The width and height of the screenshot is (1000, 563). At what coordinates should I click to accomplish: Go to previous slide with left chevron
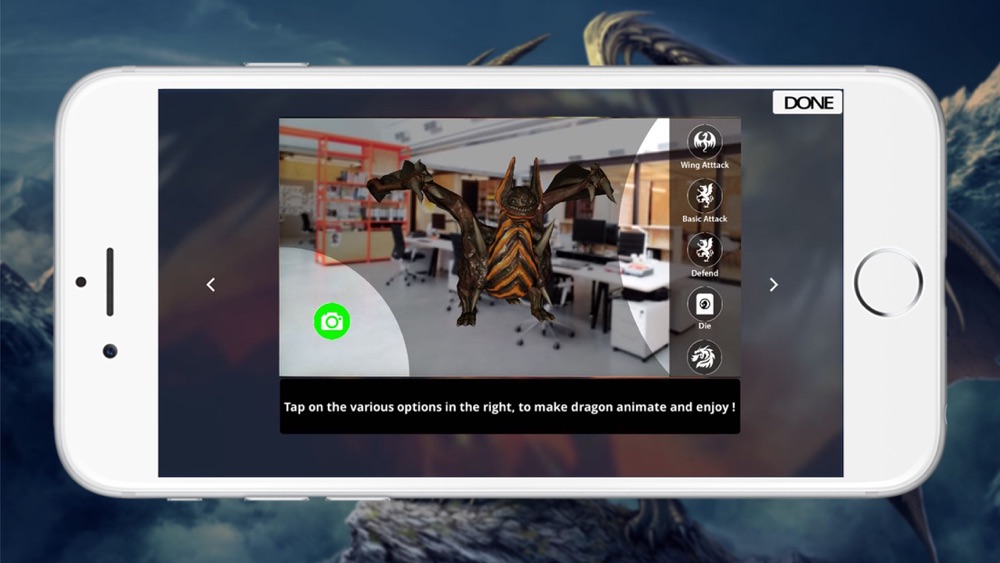pos(210,284)
